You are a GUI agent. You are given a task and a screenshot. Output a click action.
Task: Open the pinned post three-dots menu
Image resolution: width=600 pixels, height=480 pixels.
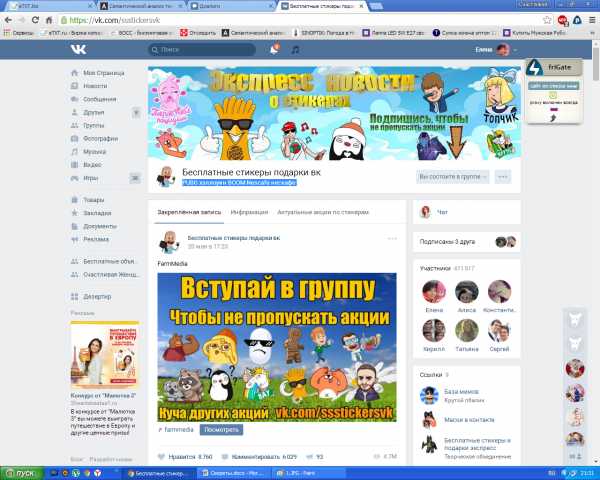(392, 238)
